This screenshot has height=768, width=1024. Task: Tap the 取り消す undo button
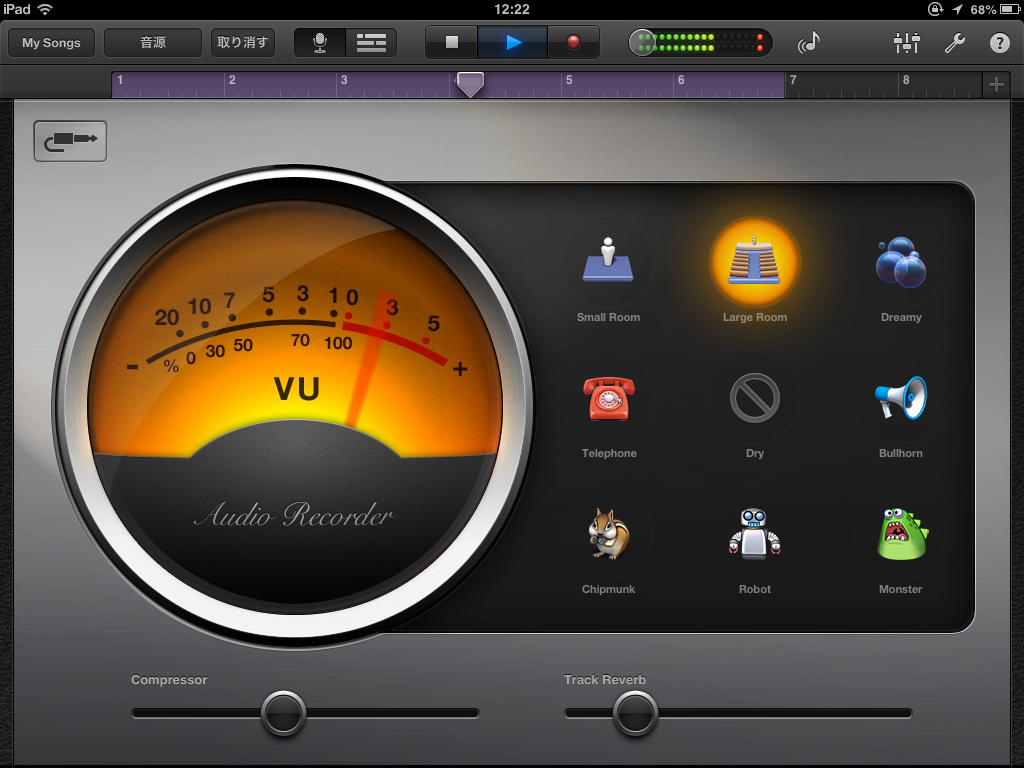click(242, 42)
